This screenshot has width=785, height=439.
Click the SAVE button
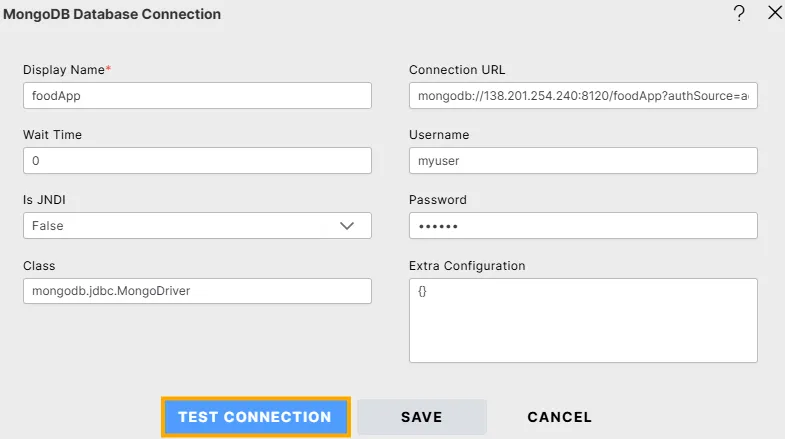(421, 417)
